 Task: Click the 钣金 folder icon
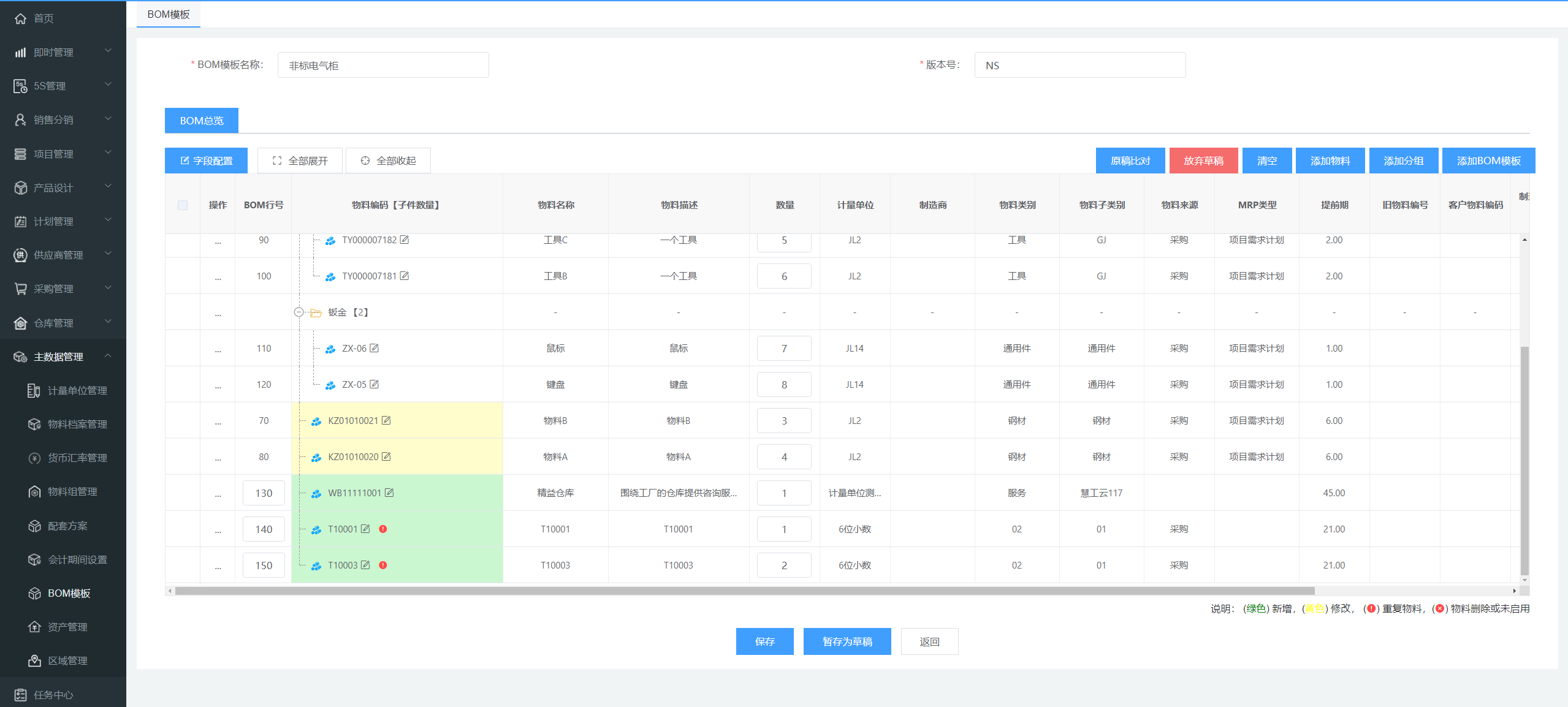click(316, 312)
